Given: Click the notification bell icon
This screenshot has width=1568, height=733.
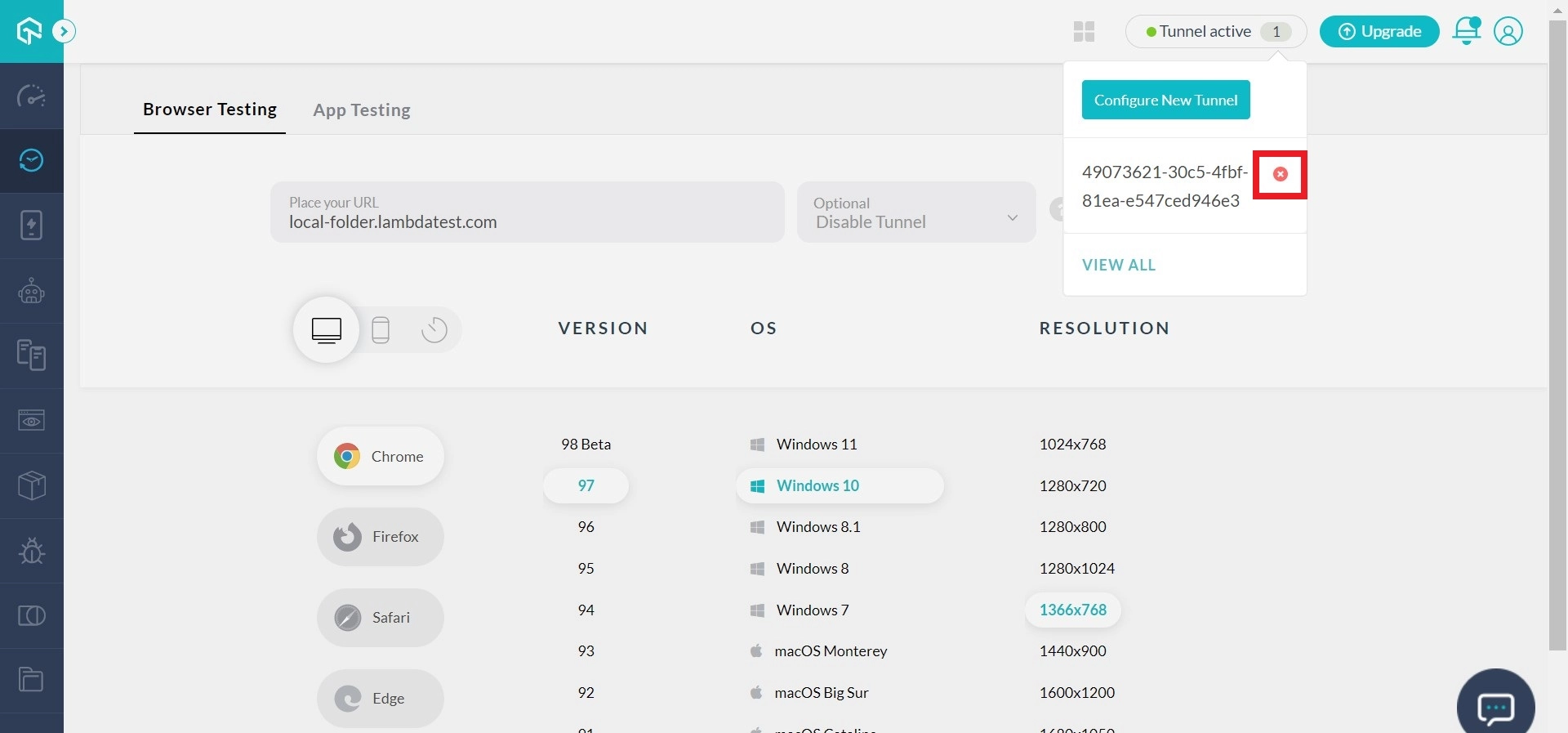Looking at the screenshot, I should coord(1466,31).
